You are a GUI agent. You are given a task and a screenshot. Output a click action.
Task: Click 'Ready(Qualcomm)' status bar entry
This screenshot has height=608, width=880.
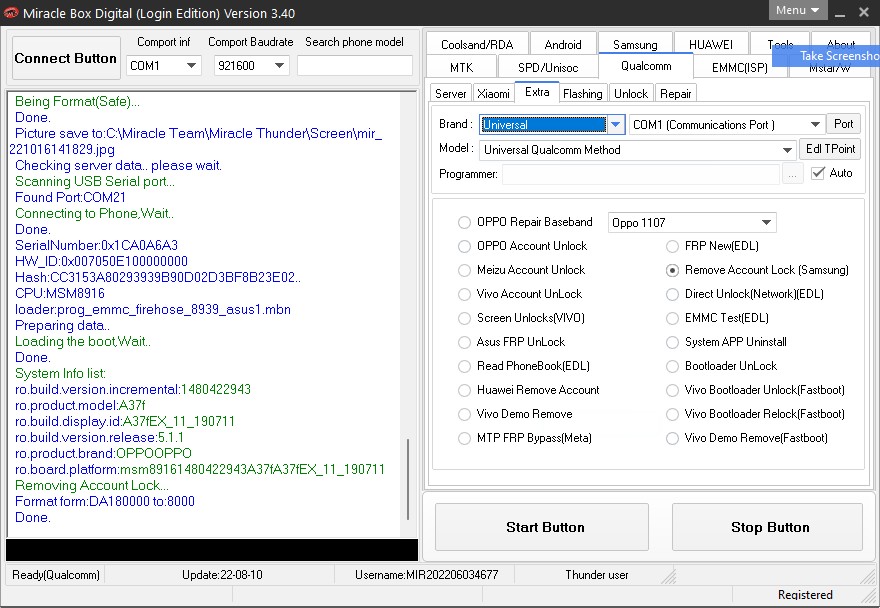coord(56,575)
